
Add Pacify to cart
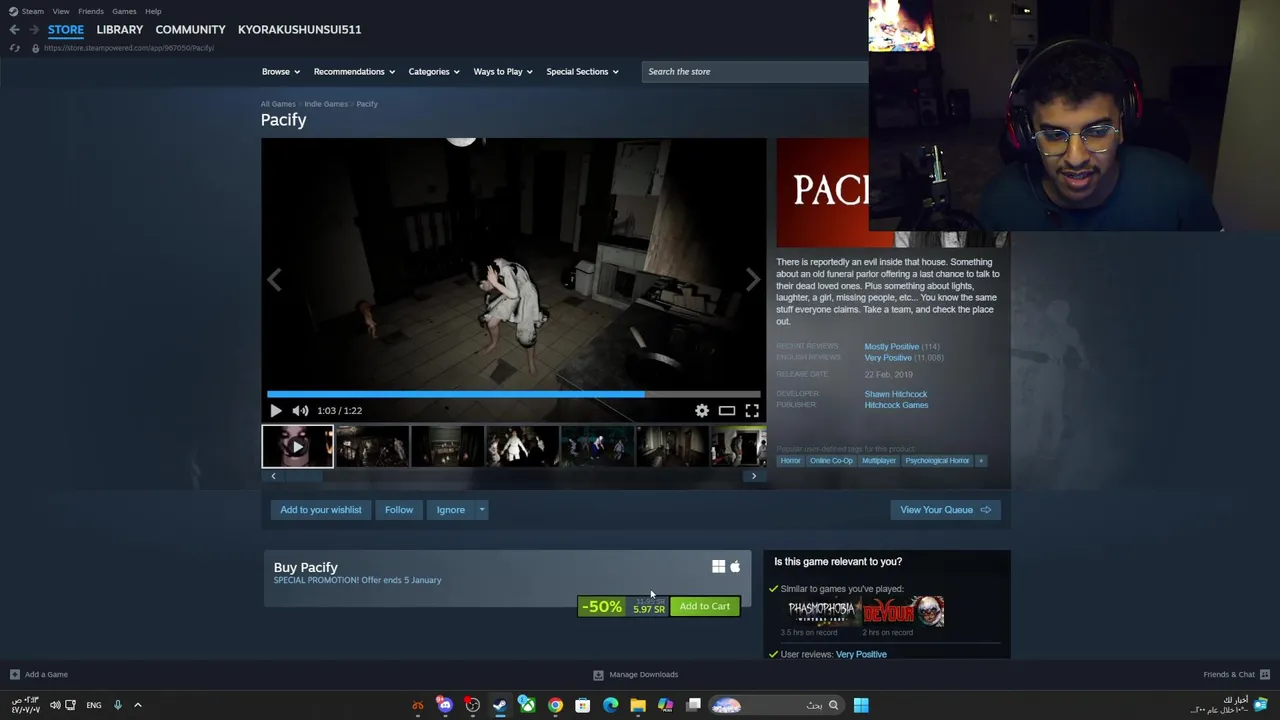point(705,606)
